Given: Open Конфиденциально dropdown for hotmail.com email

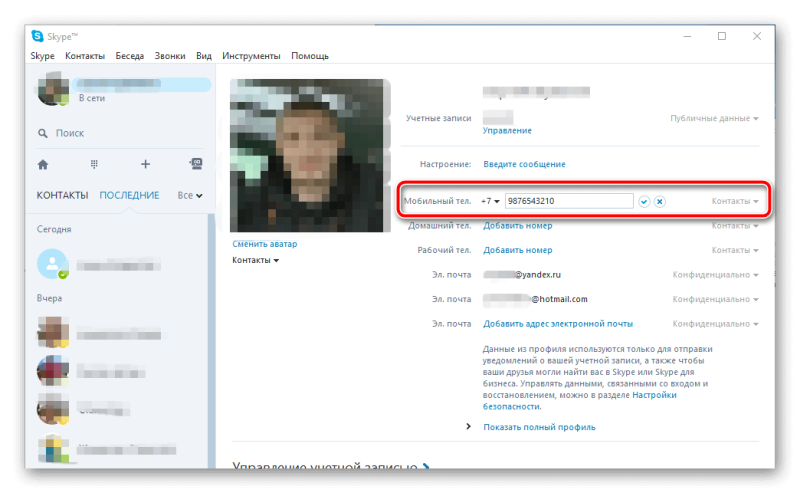Looking at the screenshot, I should click(x=715, y=299).
